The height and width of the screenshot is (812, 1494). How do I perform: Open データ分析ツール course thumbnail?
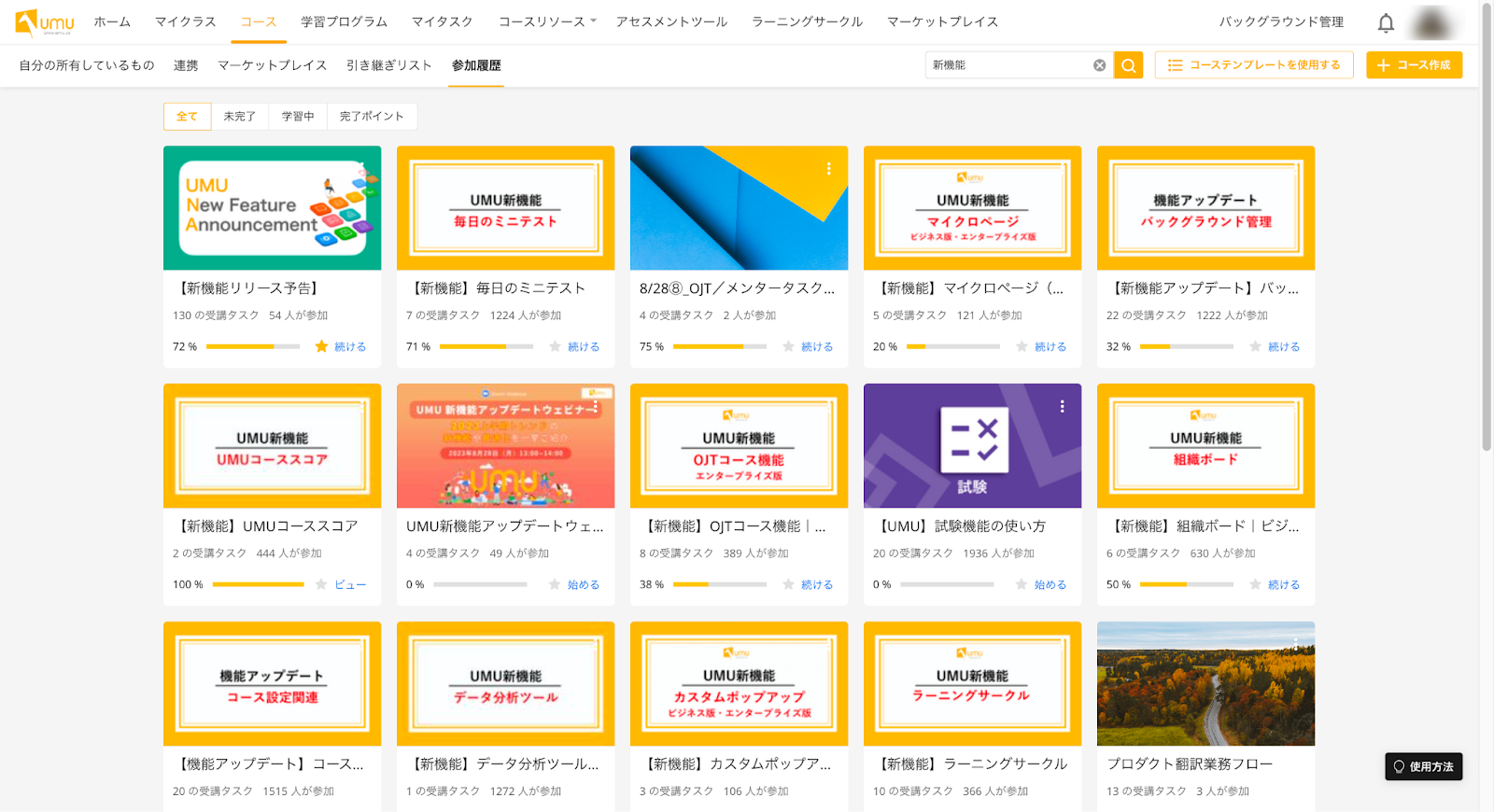click(505, 683)
